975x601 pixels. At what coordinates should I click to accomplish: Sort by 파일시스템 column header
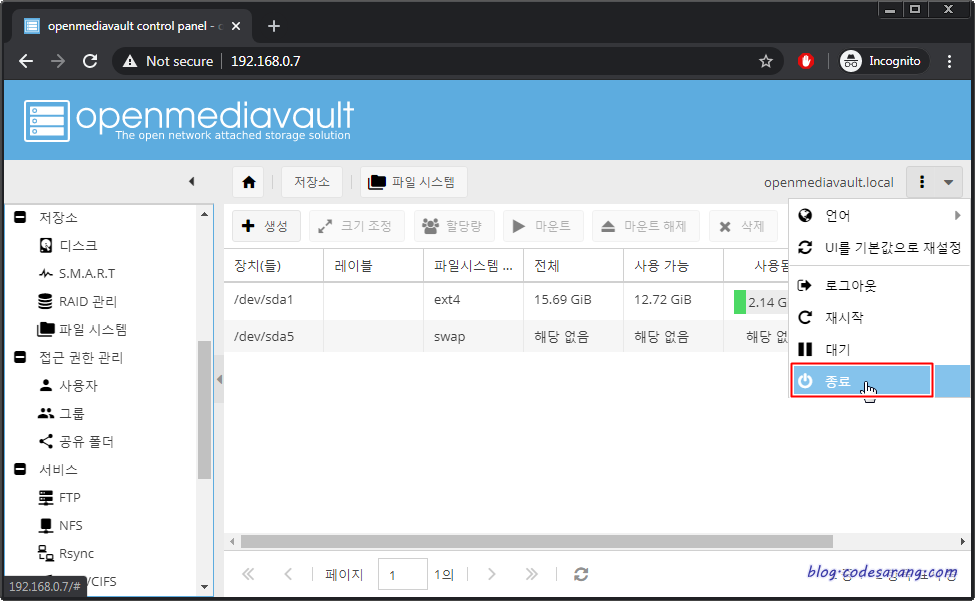pos(473,266)
